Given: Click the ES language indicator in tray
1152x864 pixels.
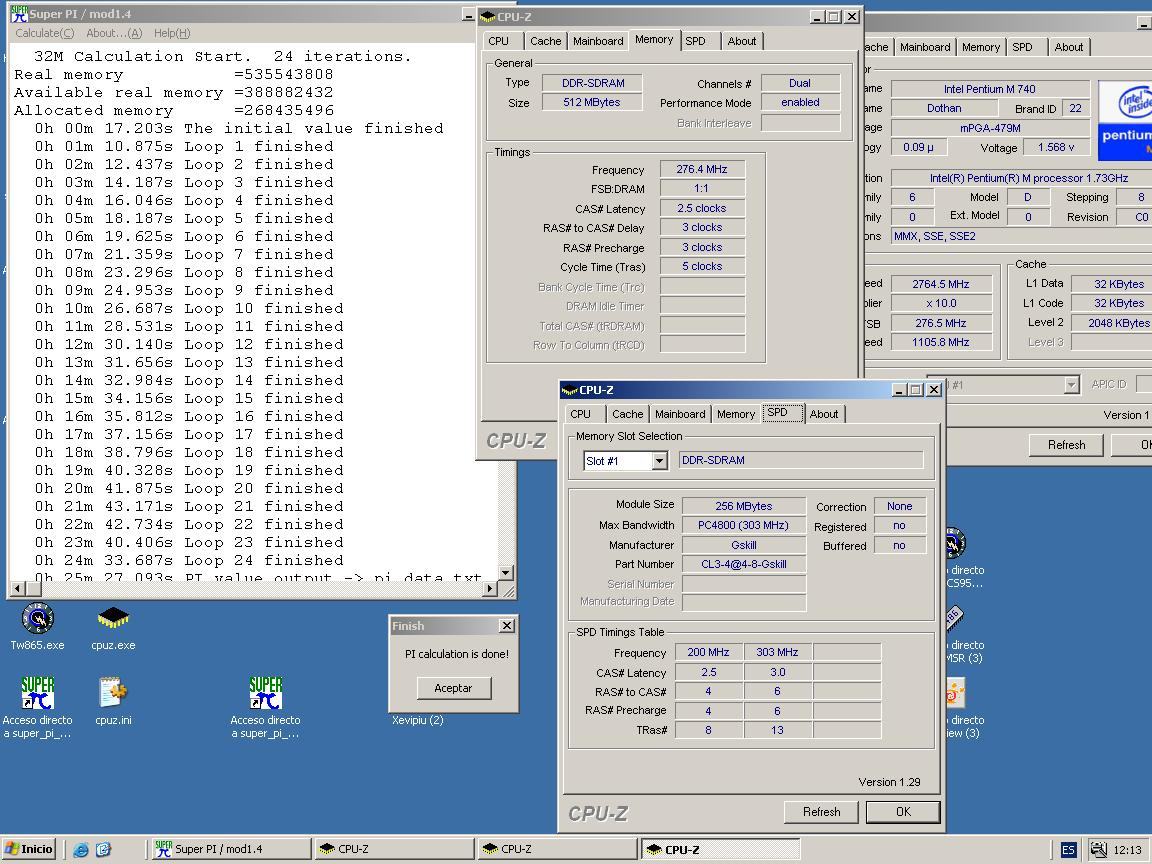Looking at the screenshot, I should click(1068, 850).
